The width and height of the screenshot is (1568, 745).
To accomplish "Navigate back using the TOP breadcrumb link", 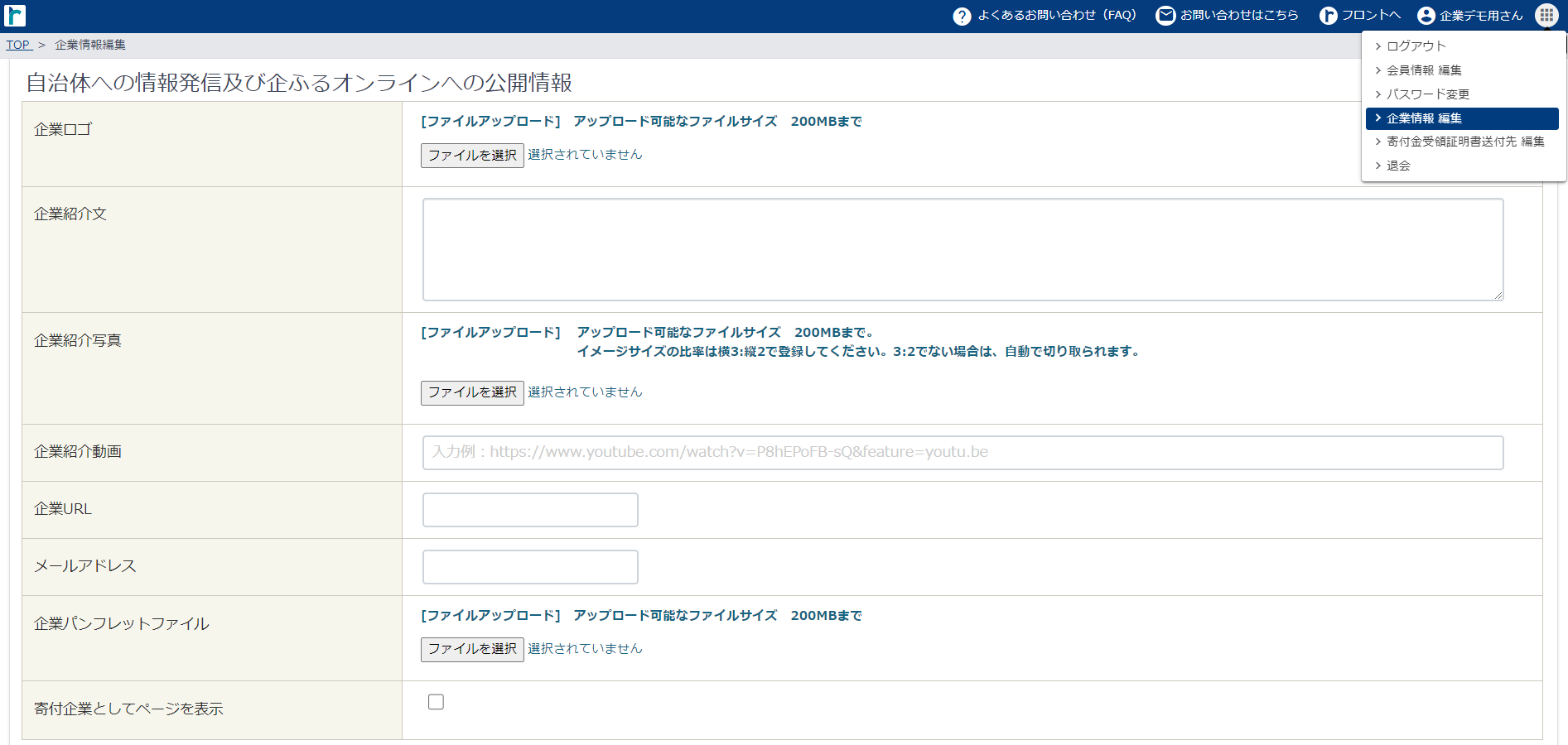I will [x=18, y=44].
